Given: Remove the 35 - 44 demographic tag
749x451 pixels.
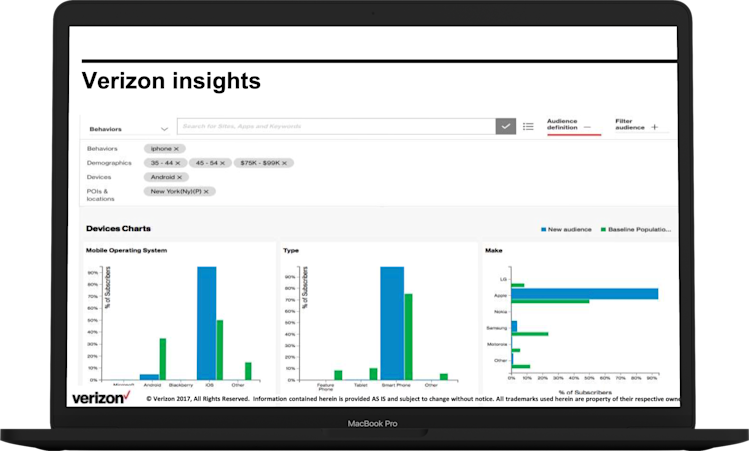Looking at the screenshot, I should pyautogui.click(x=178, y=163).
